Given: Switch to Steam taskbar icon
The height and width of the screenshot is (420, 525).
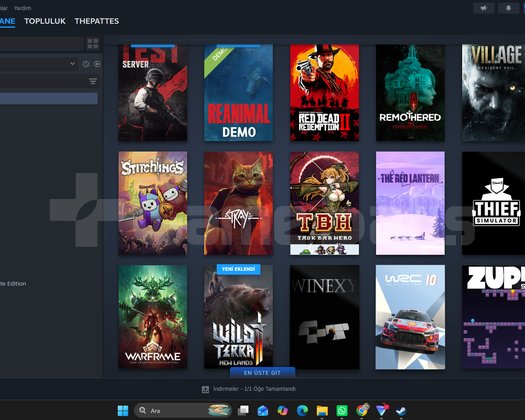Looking at the screenshot, I should coord(401,411).
